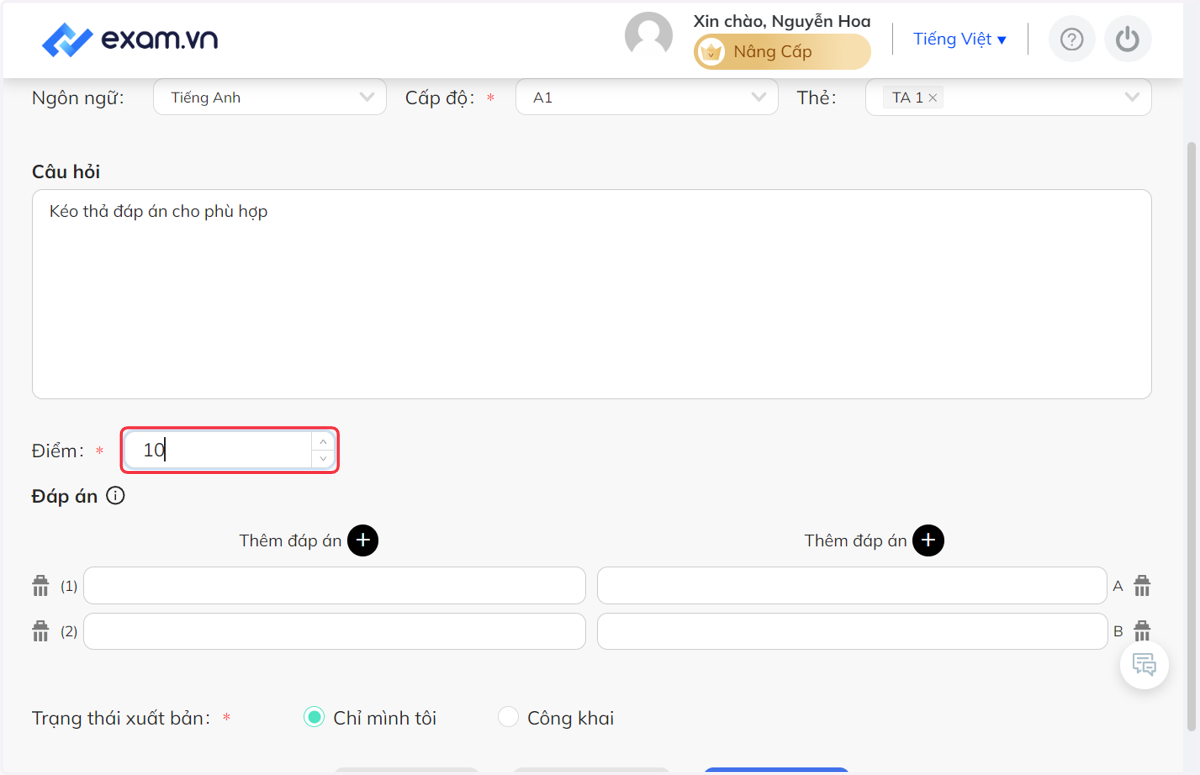Click the power logout icon
This screenshot has width=1200, height=775.
1128,39
